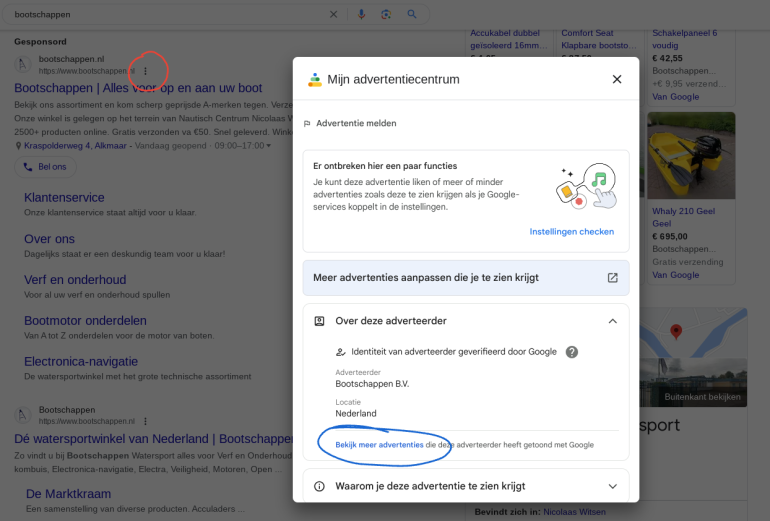Click Van Google under Whaly 210 product
The image size is (770, 521).
point(675,275)
